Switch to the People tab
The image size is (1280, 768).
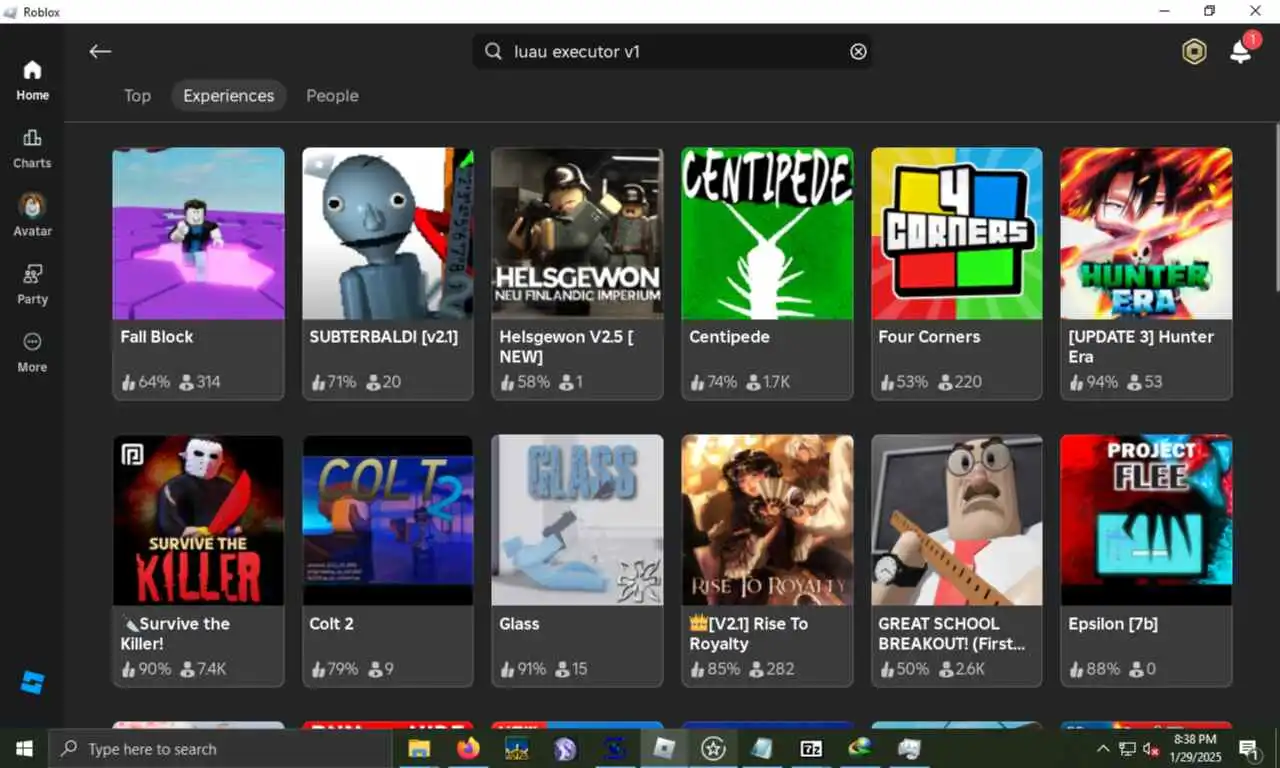coord(332,96)
